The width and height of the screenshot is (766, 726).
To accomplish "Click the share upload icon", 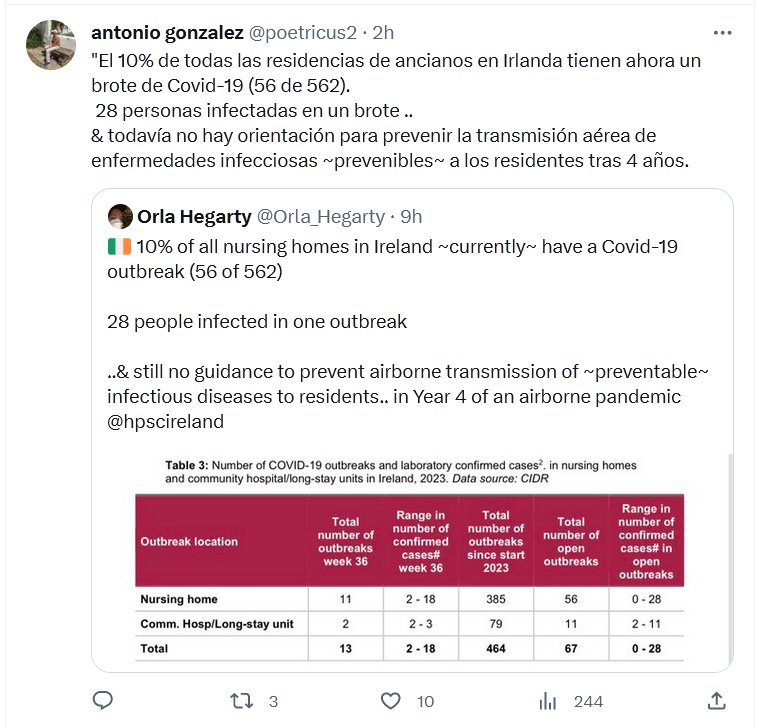I will (x=716, y=700).
